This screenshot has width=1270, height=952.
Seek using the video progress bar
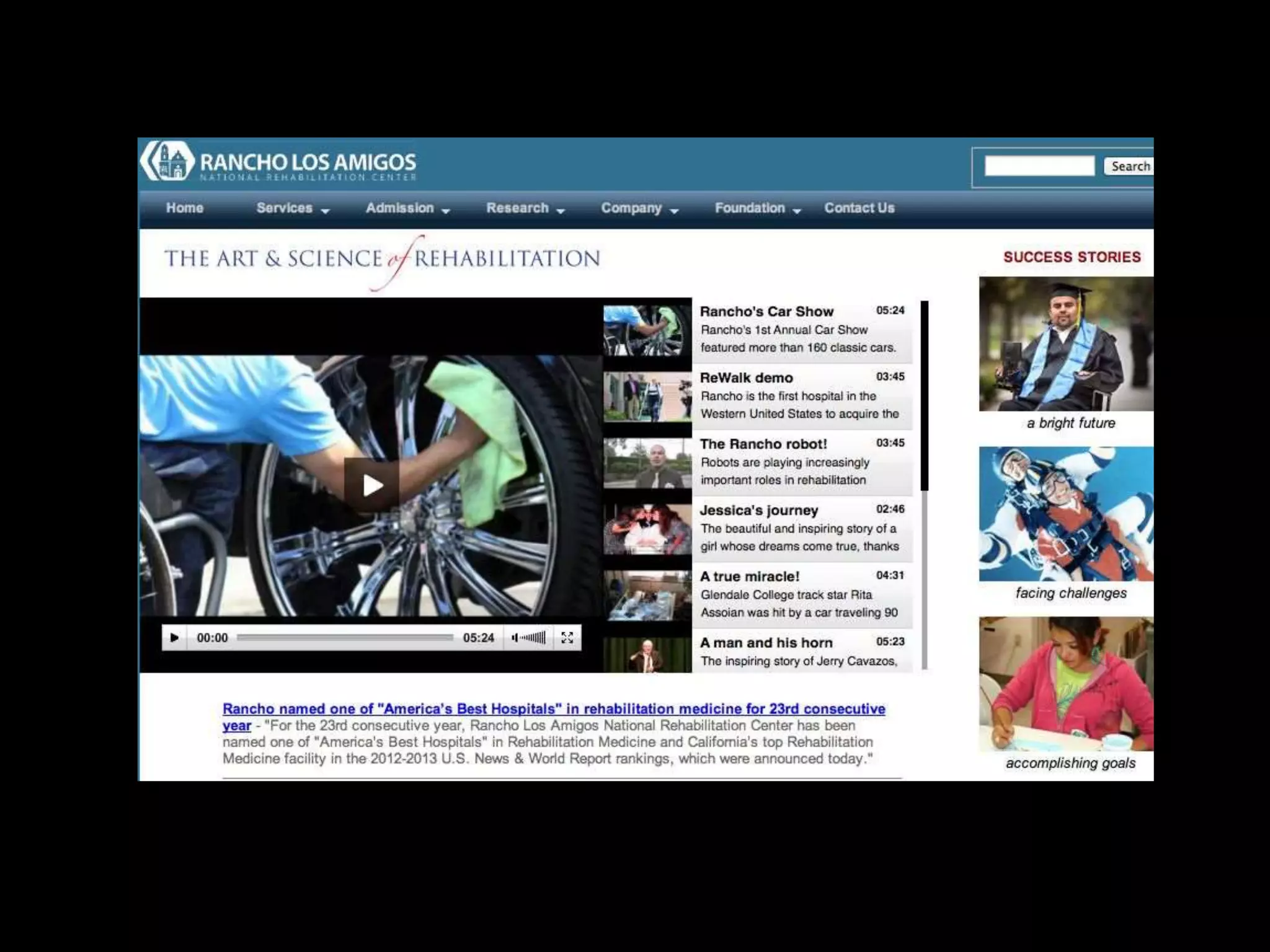point(345,638)
